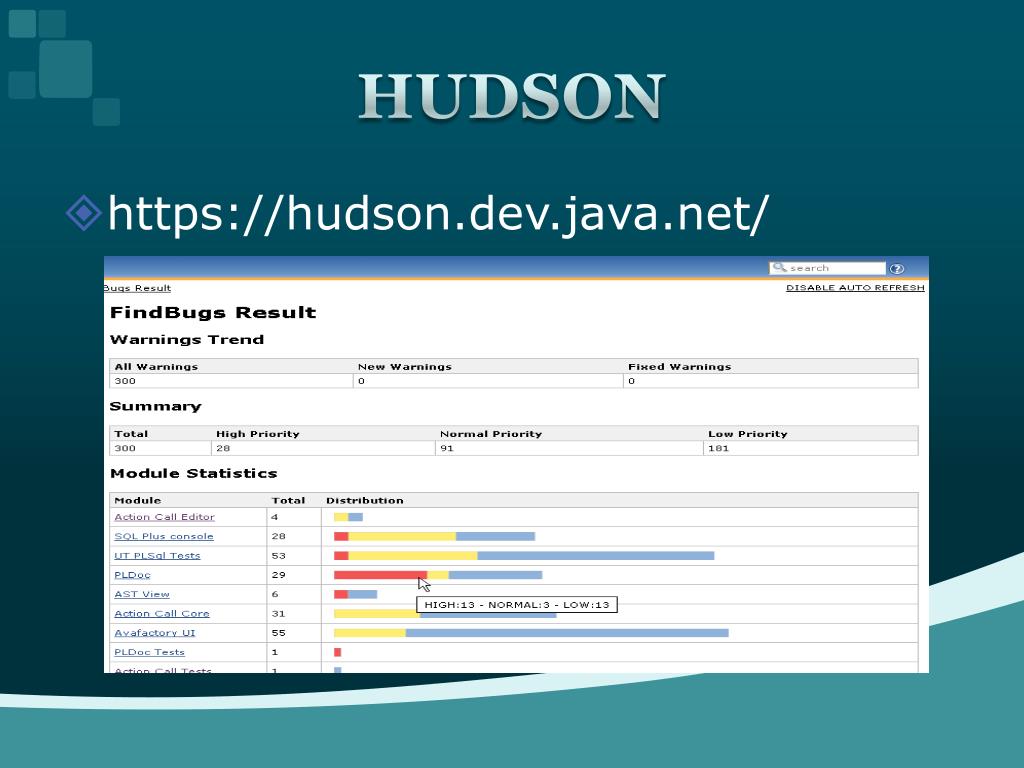The height and width of the screenshot is (768, 1024).
Task: Click the Normal Priority value 91
Action: [x=447, y=449]
